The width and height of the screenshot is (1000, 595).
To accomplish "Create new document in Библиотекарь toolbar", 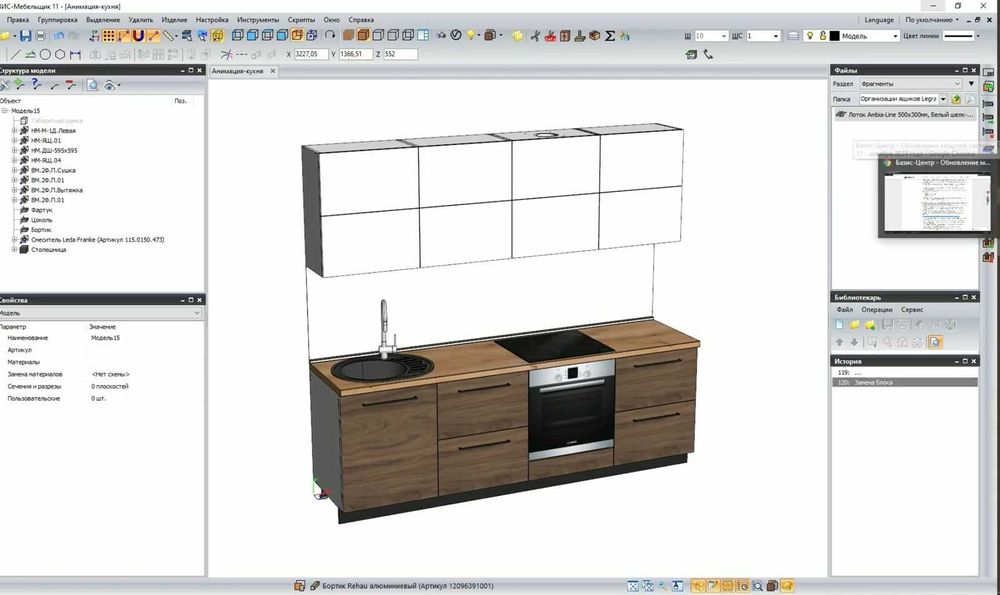I will point(840,325).
